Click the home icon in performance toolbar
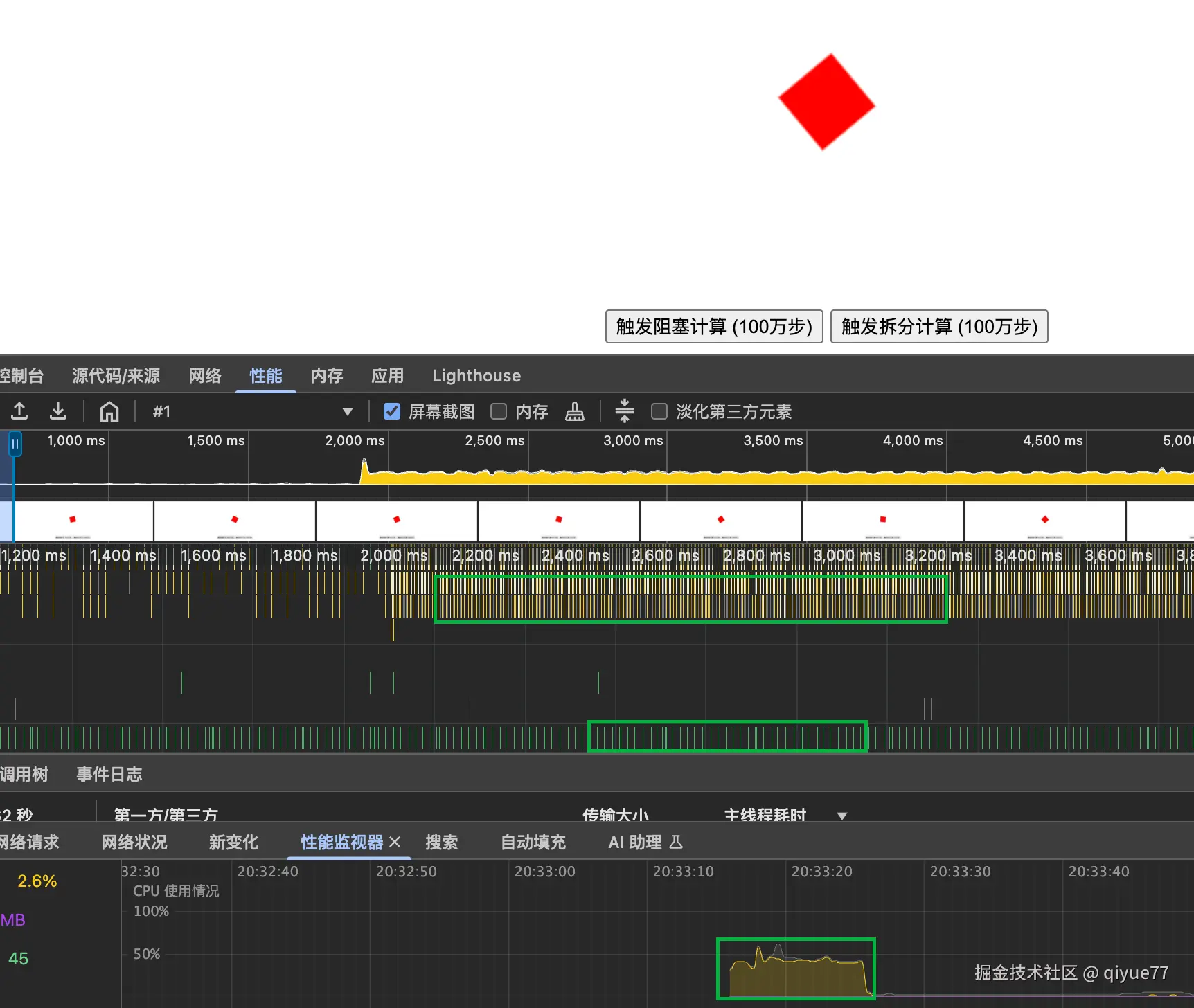Screen dimensions: 1194x1008 pyautogui.click(x=109, y=411)
